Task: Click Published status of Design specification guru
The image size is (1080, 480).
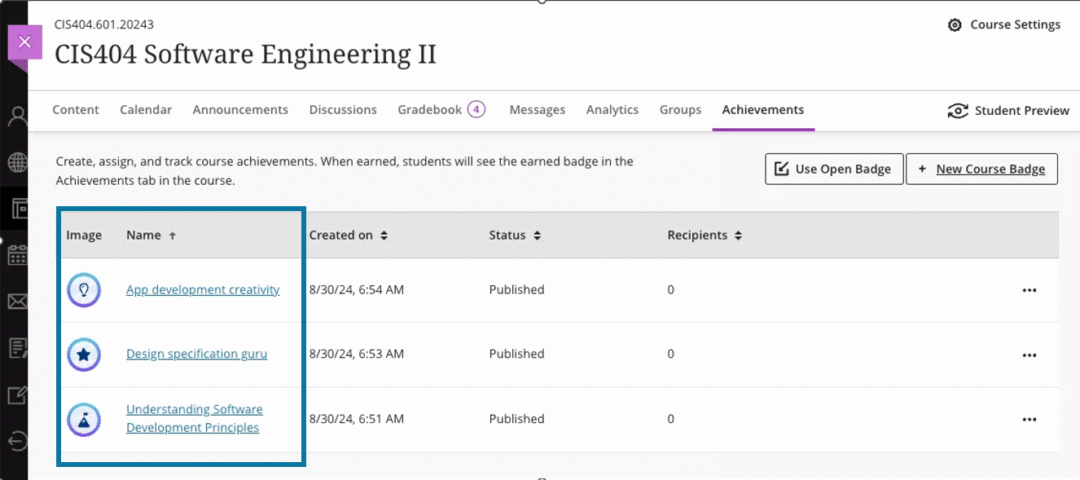Action: pos(517,354)
